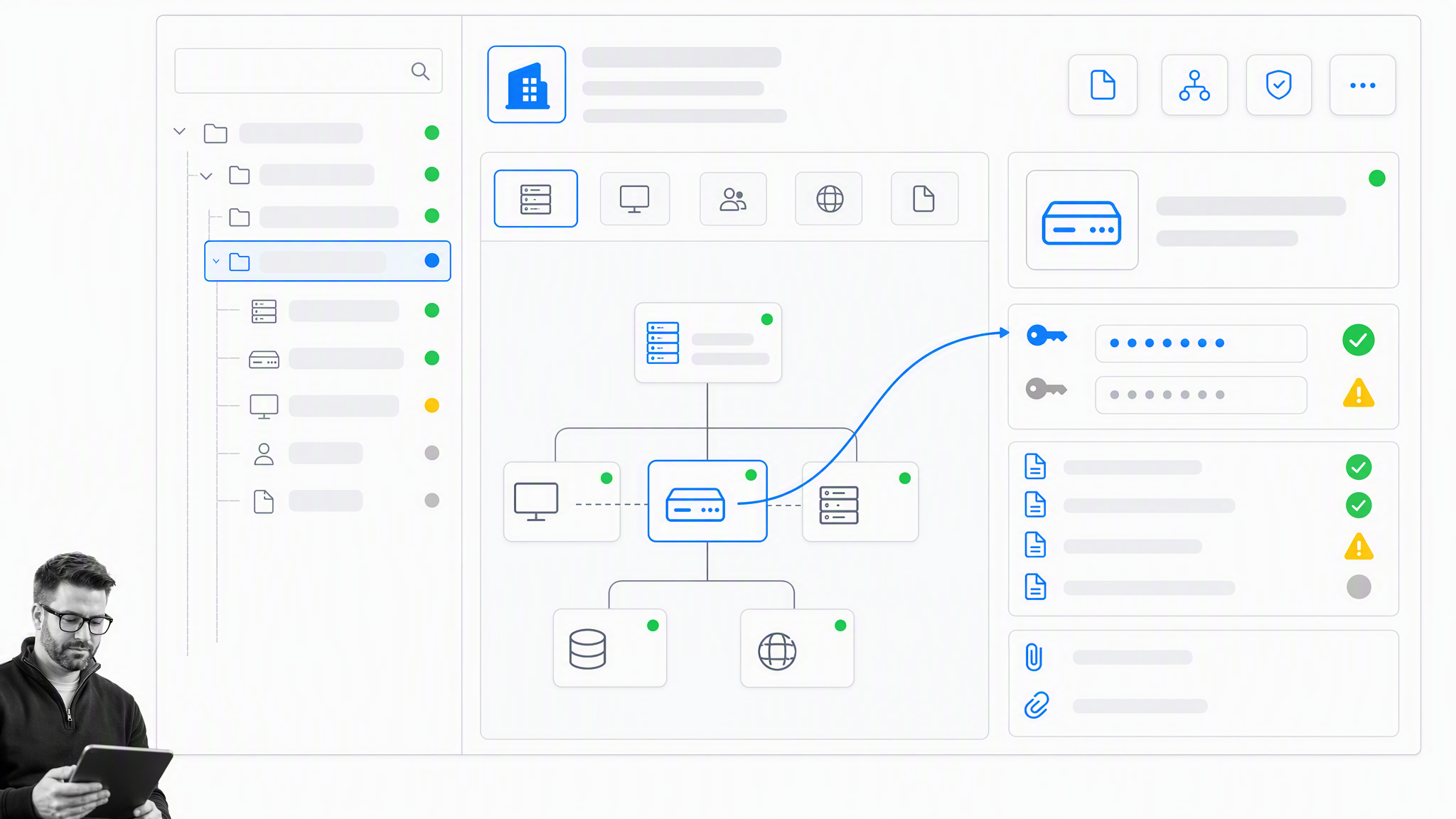Click the green checkmark on the first document row
Viewport: 1456px width, 819px height.
(x=1359, y=467)
